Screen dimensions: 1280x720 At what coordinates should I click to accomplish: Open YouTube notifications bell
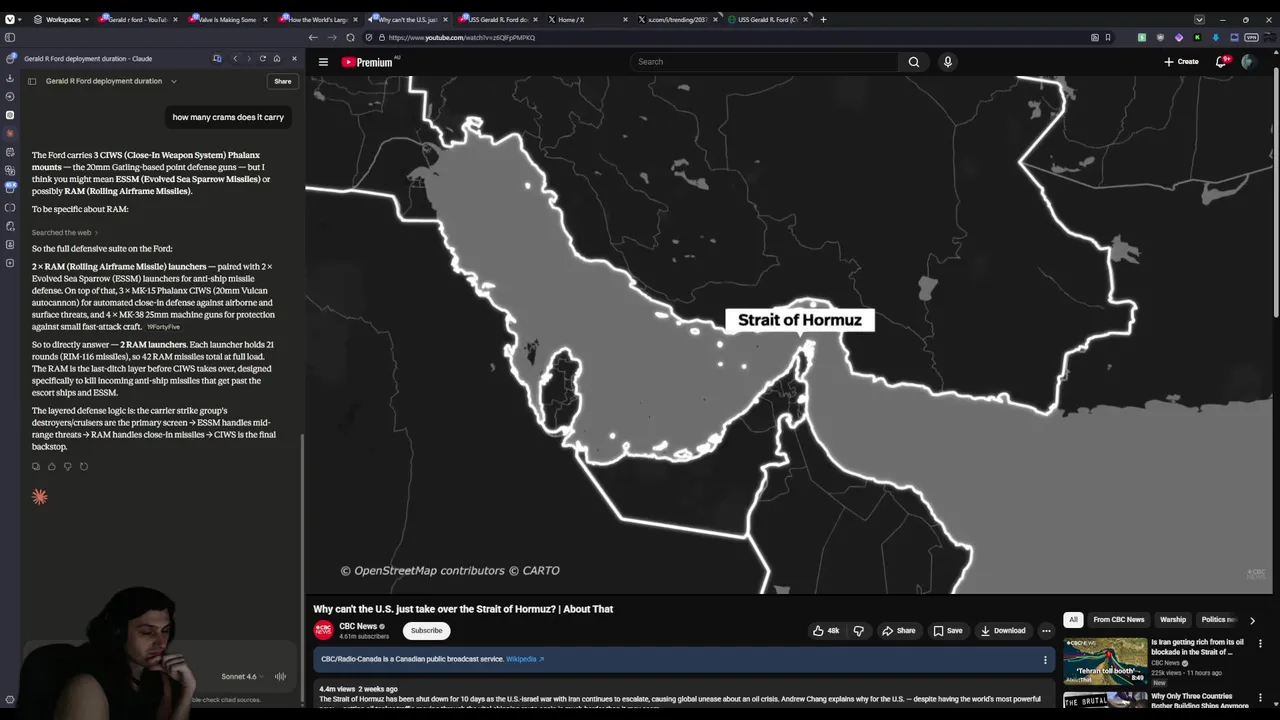tap(1221, 62)
